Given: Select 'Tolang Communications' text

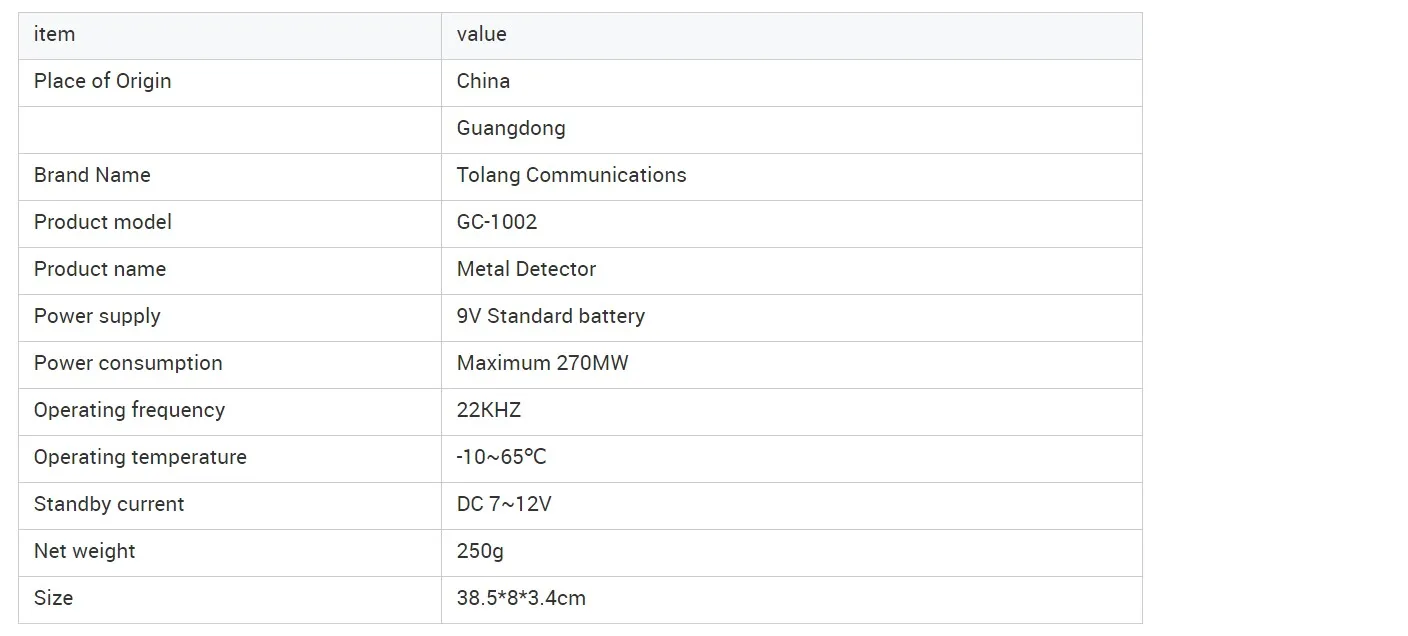Looking at the screenshot, I should tap(571, 176).
